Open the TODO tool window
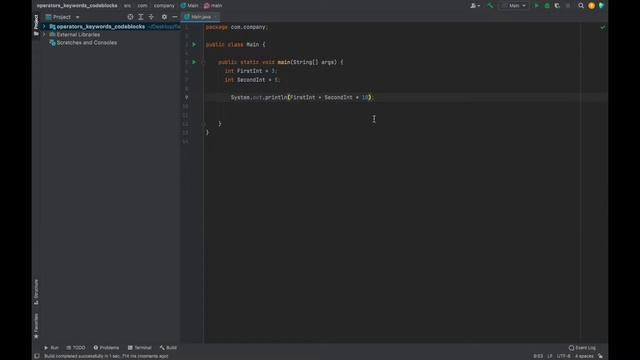This screenshot has width=640, height=360. click(x=76, y=348)
